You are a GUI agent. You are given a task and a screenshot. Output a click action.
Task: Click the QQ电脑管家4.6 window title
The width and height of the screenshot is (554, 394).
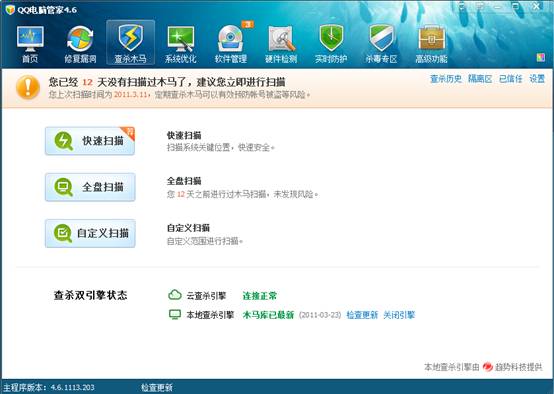point(47,10)
